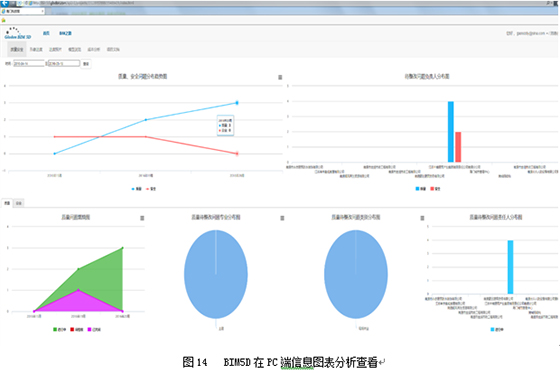Image resolution: width=560 pixels, height=373 pixels.
Task: Click the blue line's last data point marker
Action: (x=237, y=103)
